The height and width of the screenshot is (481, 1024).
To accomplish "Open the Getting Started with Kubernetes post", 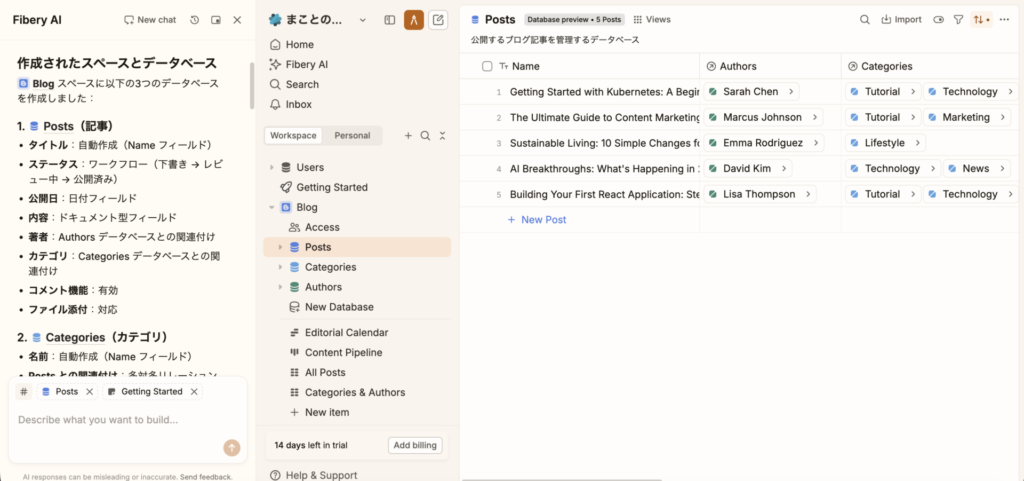I will tap(604, 92).
